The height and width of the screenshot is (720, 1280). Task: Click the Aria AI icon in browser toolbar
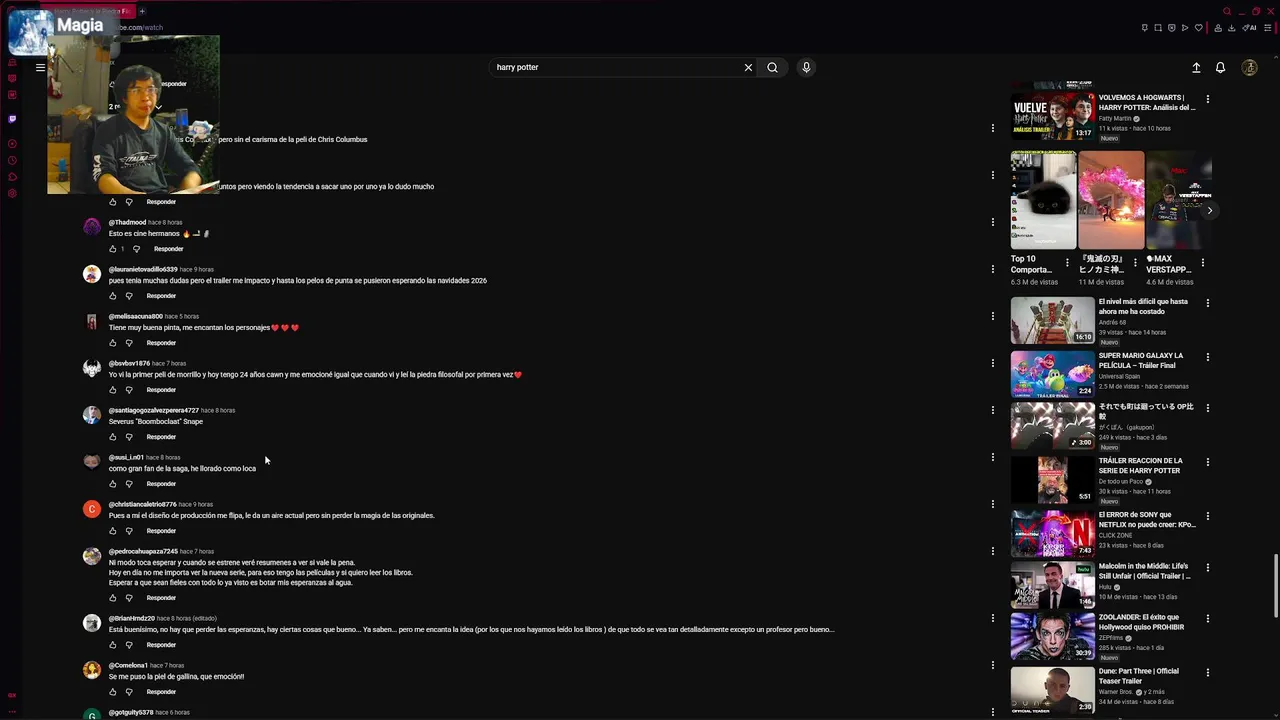tap(1249, 27)
